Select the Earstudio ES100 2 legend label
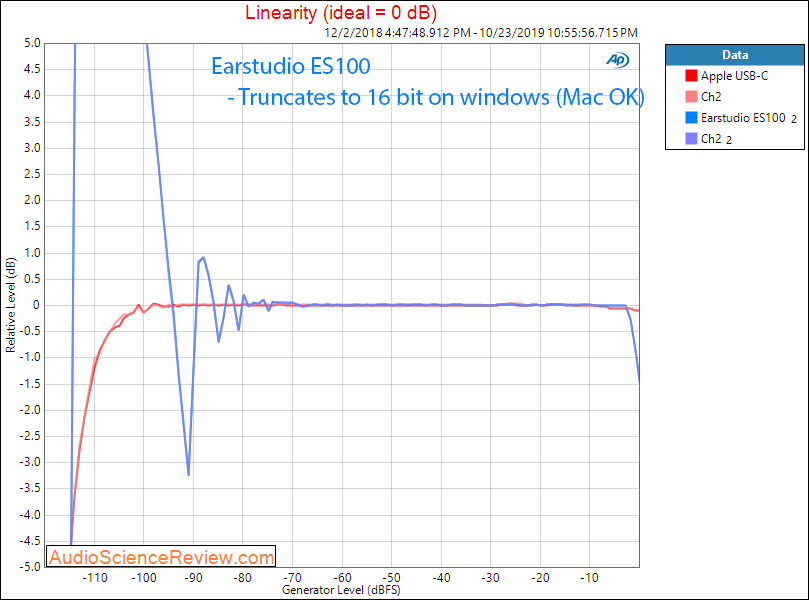Viewport: 809px width, 600px height. pyautogui.click(x=749, y=118)
